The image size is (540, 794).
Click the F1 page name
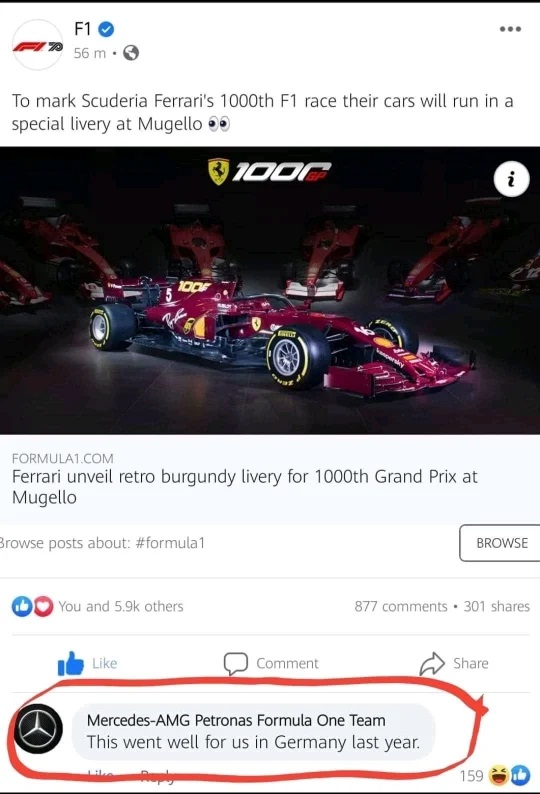(83, 29)
